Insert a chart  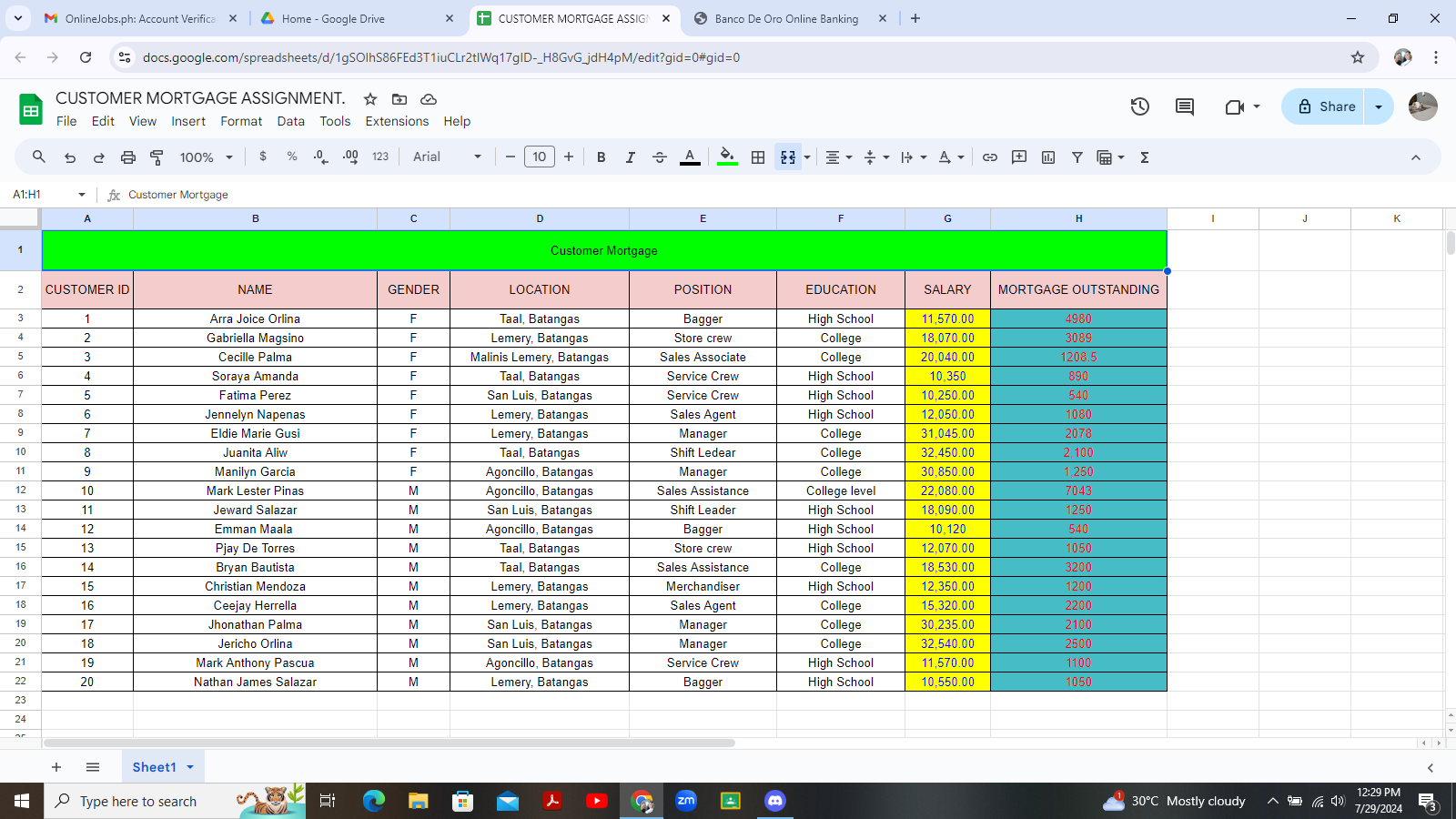click(x=1048, y=157)
